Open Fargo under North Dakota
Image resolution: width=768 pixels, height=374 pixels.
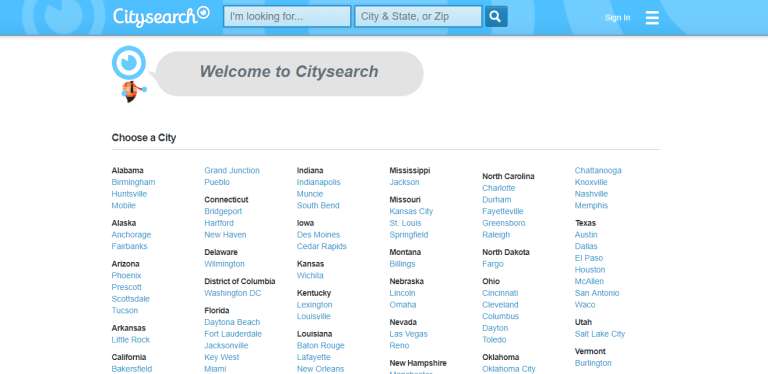tap(493, 264)
